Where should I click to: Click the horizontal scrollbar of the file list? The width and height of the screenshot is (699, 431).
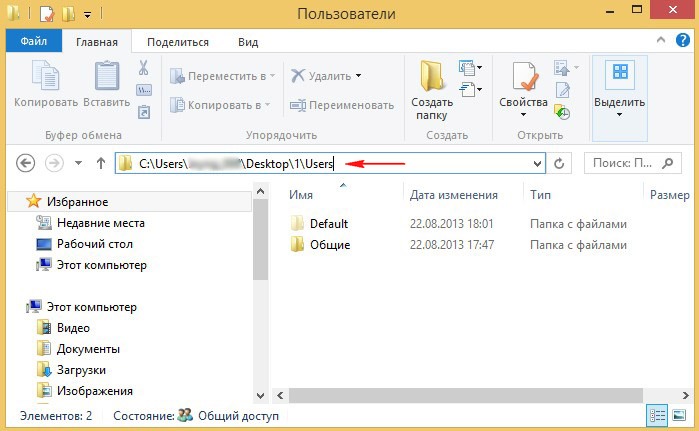tap(470, 395)
